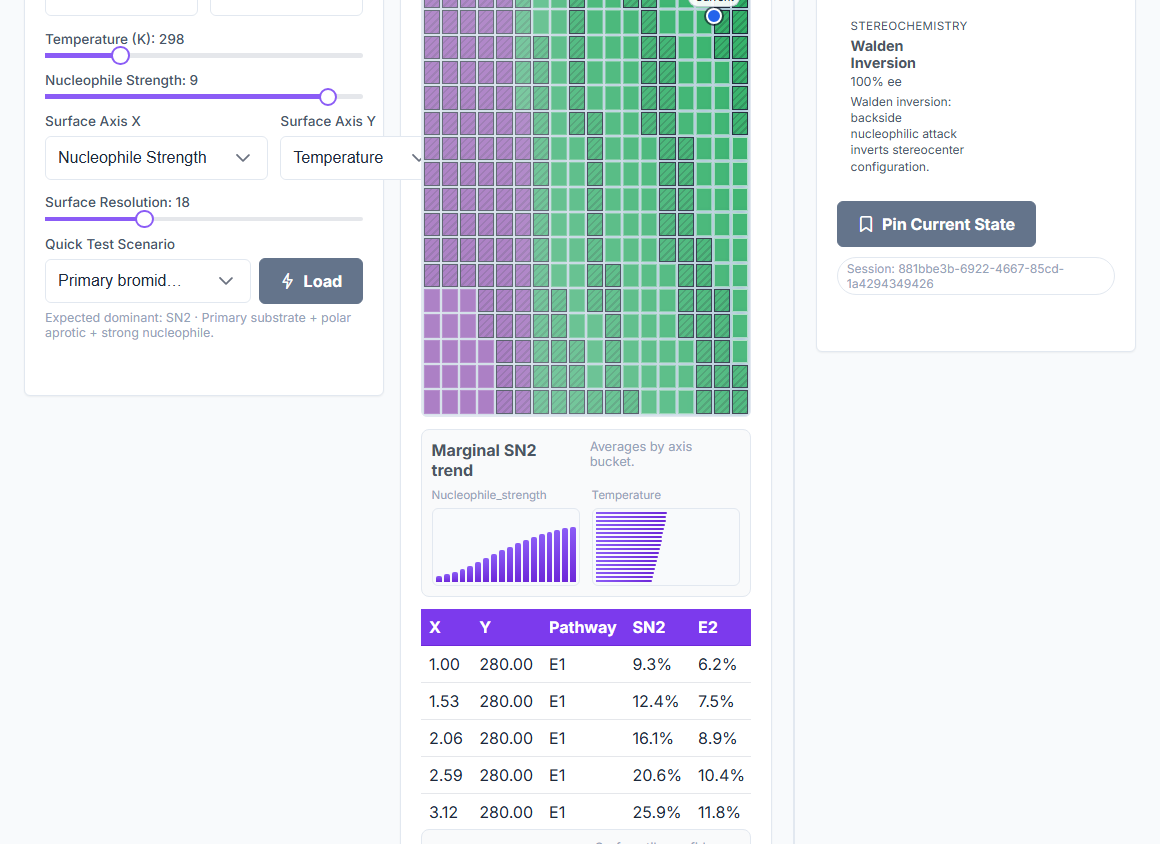1160x844 pixels.
Task: Click the lightning bolt icon on Load
Action: (x=288, y=281)
